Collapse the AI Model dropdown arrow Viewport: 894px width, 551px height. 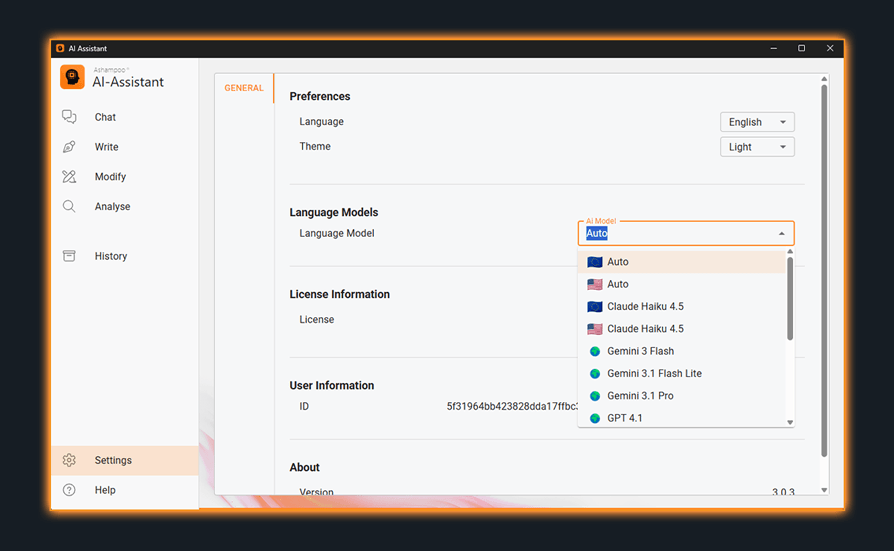pyautogui.click(x=782, y=233)
